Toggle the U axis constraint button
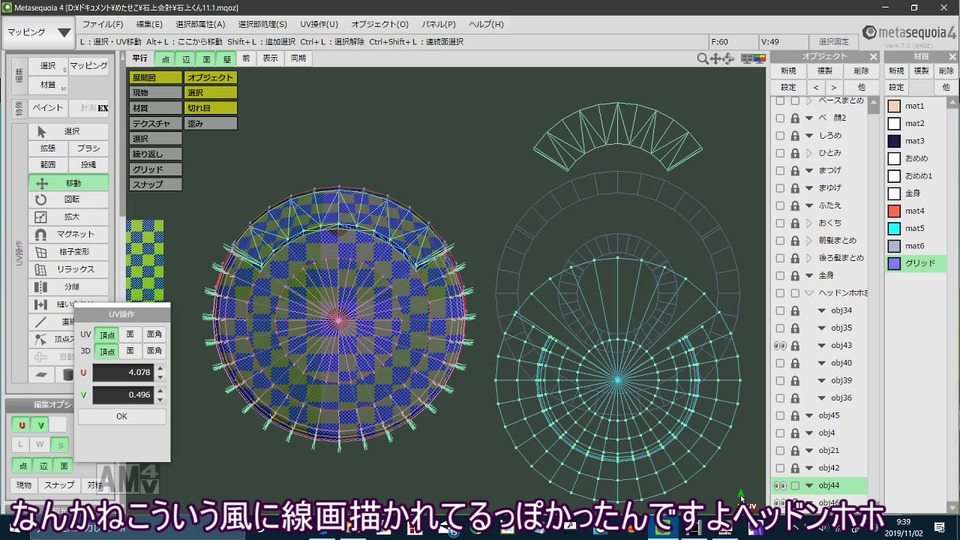Screen dimensions: 960x540 click(x=22, y=425)
